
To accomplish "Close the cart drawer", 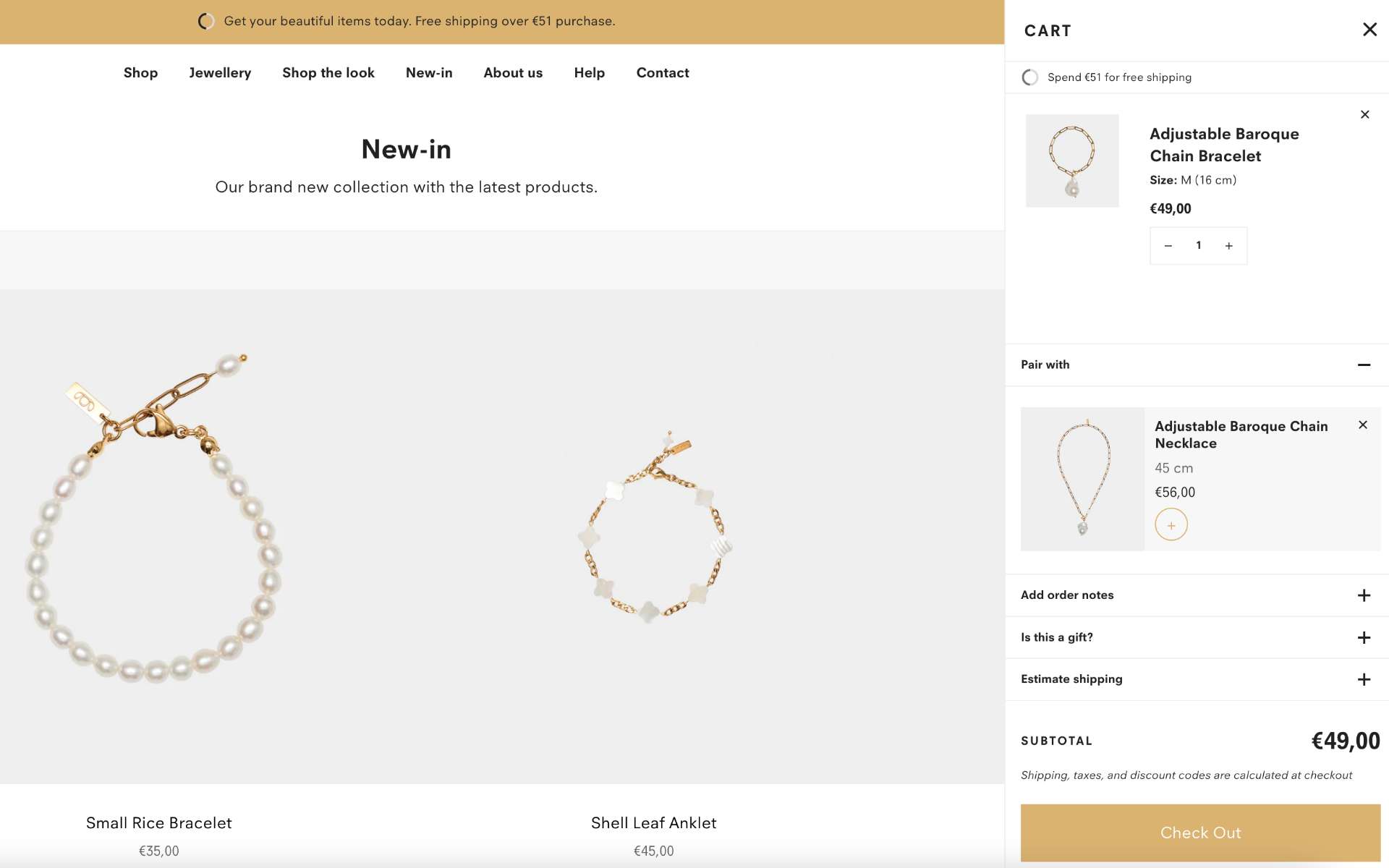I will (1369, 30).
